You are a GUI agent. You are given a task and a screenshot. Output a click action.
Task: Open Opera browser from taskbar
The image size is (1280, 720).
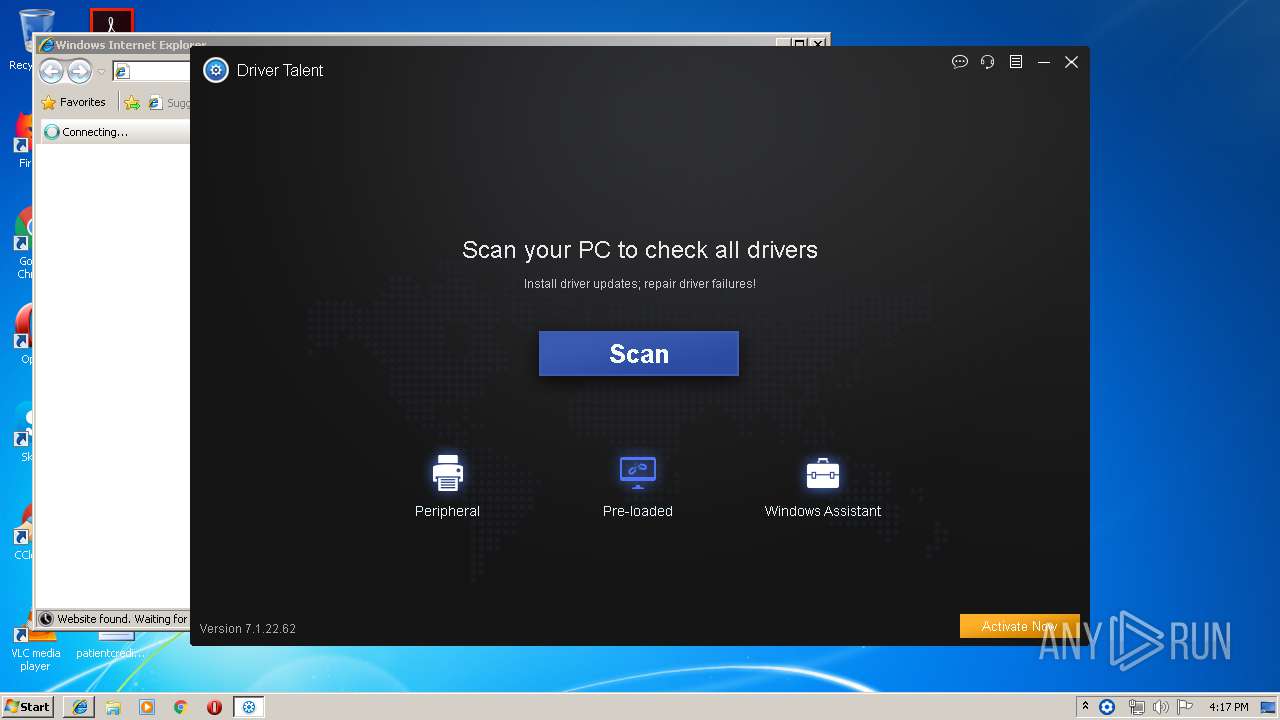214,707
